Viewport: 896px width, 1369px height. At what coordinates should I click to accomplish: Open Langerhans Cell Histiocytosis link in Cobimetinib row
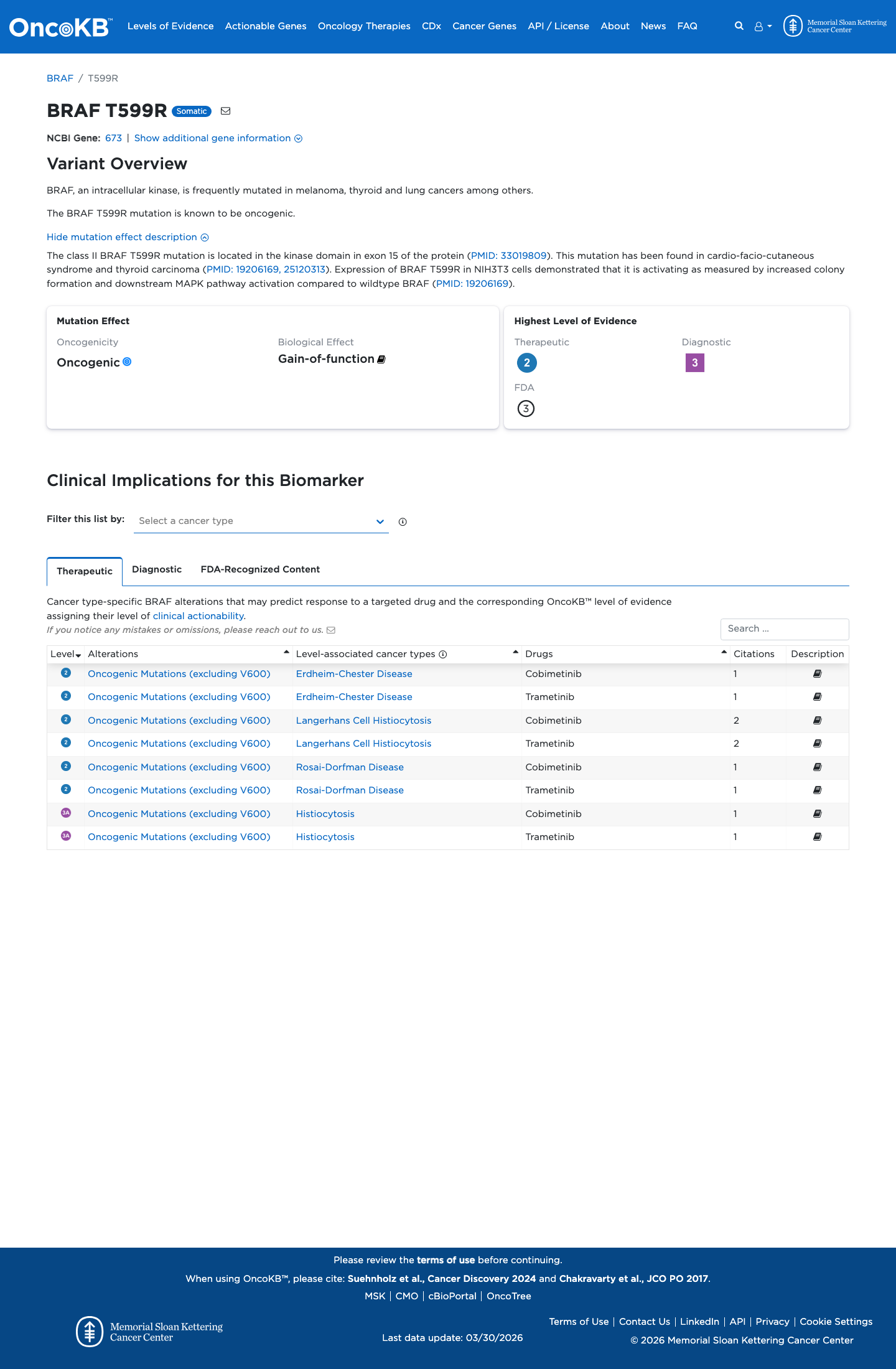[x=363, y=721]
